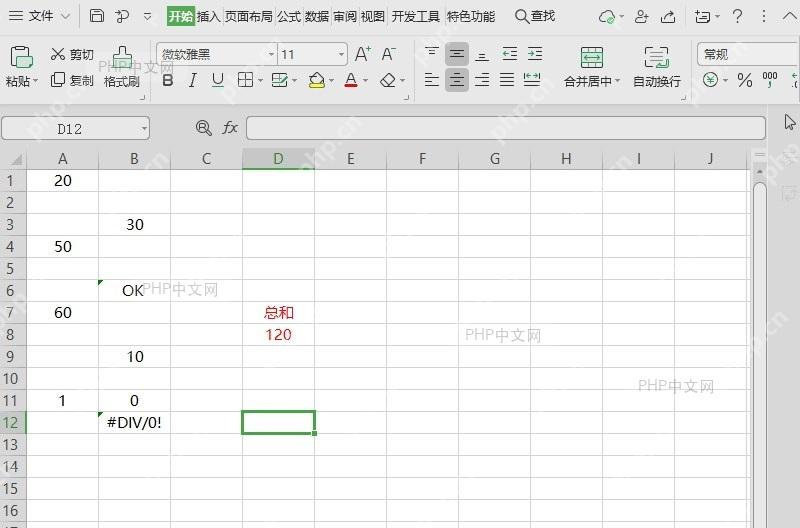The width and height of the screenshot is (800, 528).
Task: Expand the Merge and Center dropdown arrow
Action: coord(617,81)
